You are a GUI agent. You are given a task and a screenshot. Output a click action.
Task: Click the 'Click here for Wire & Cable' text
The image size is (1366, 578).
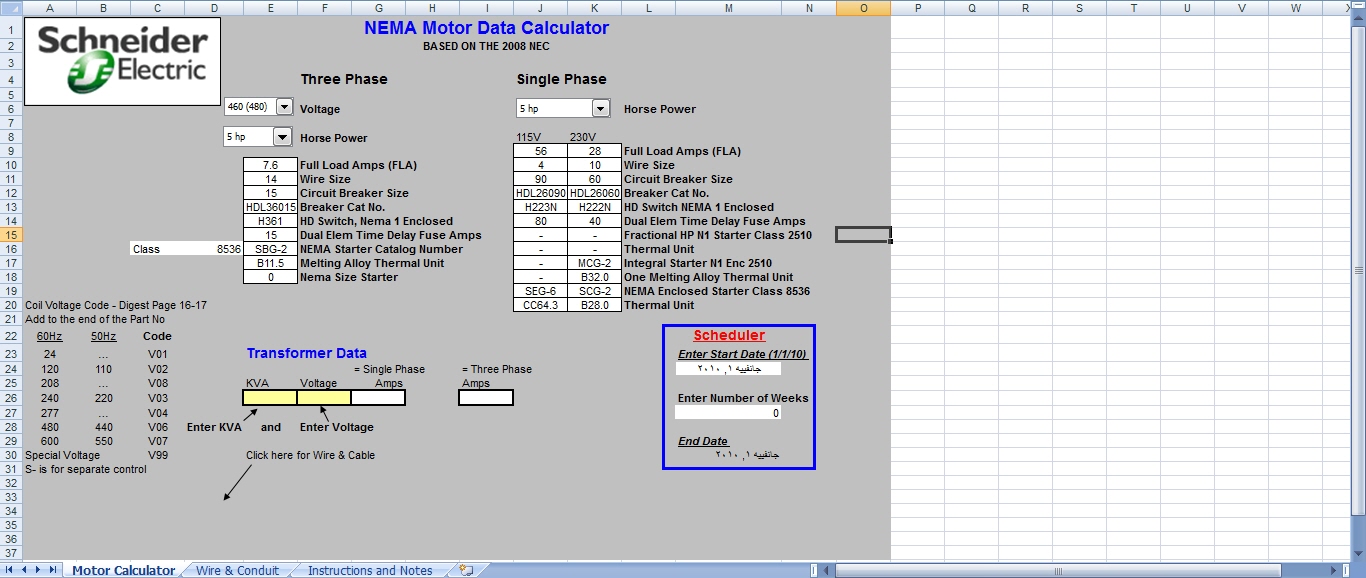point(311,455)
